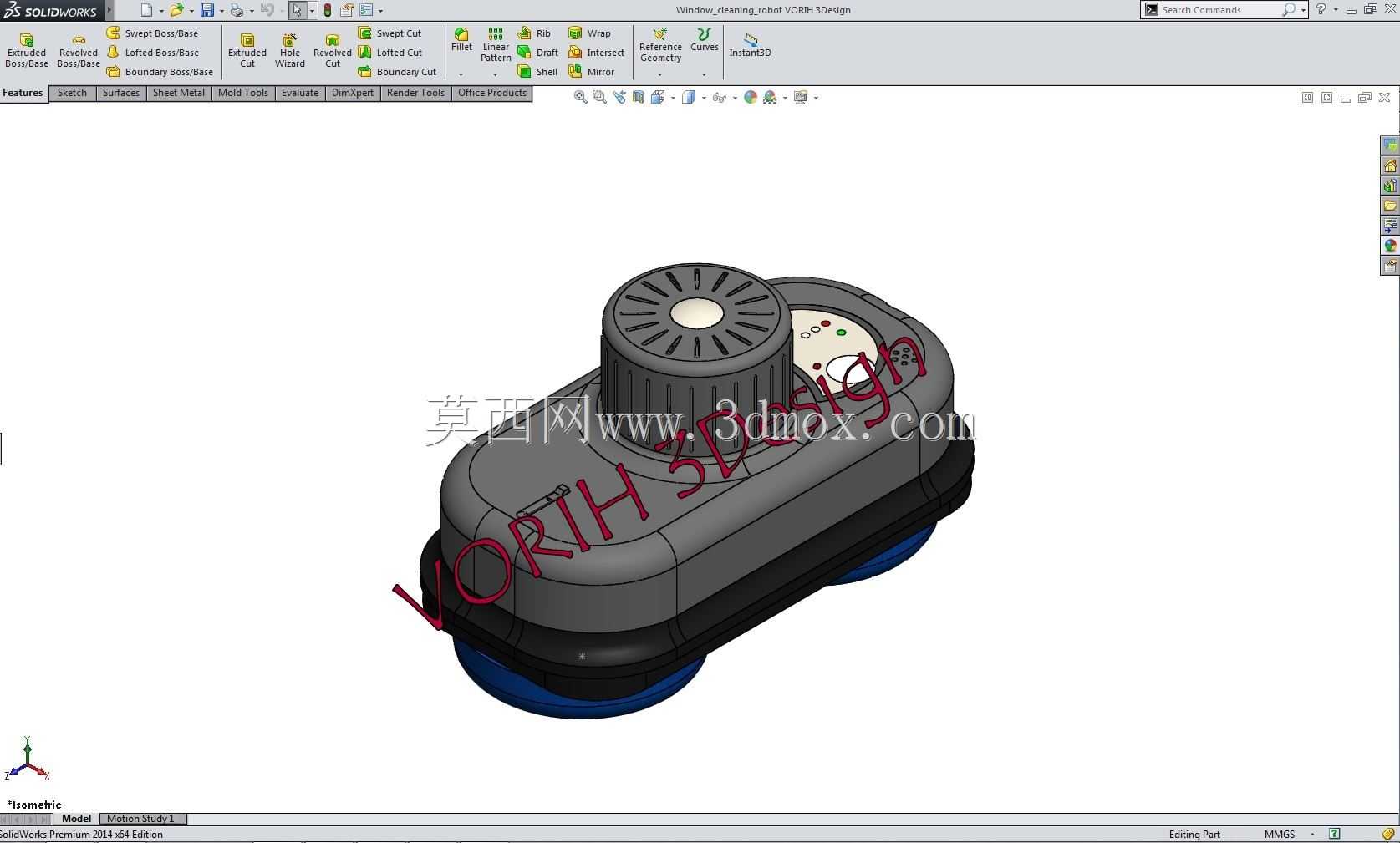
Task: Open Reference Geometry tools
Action: click(660, 45)
